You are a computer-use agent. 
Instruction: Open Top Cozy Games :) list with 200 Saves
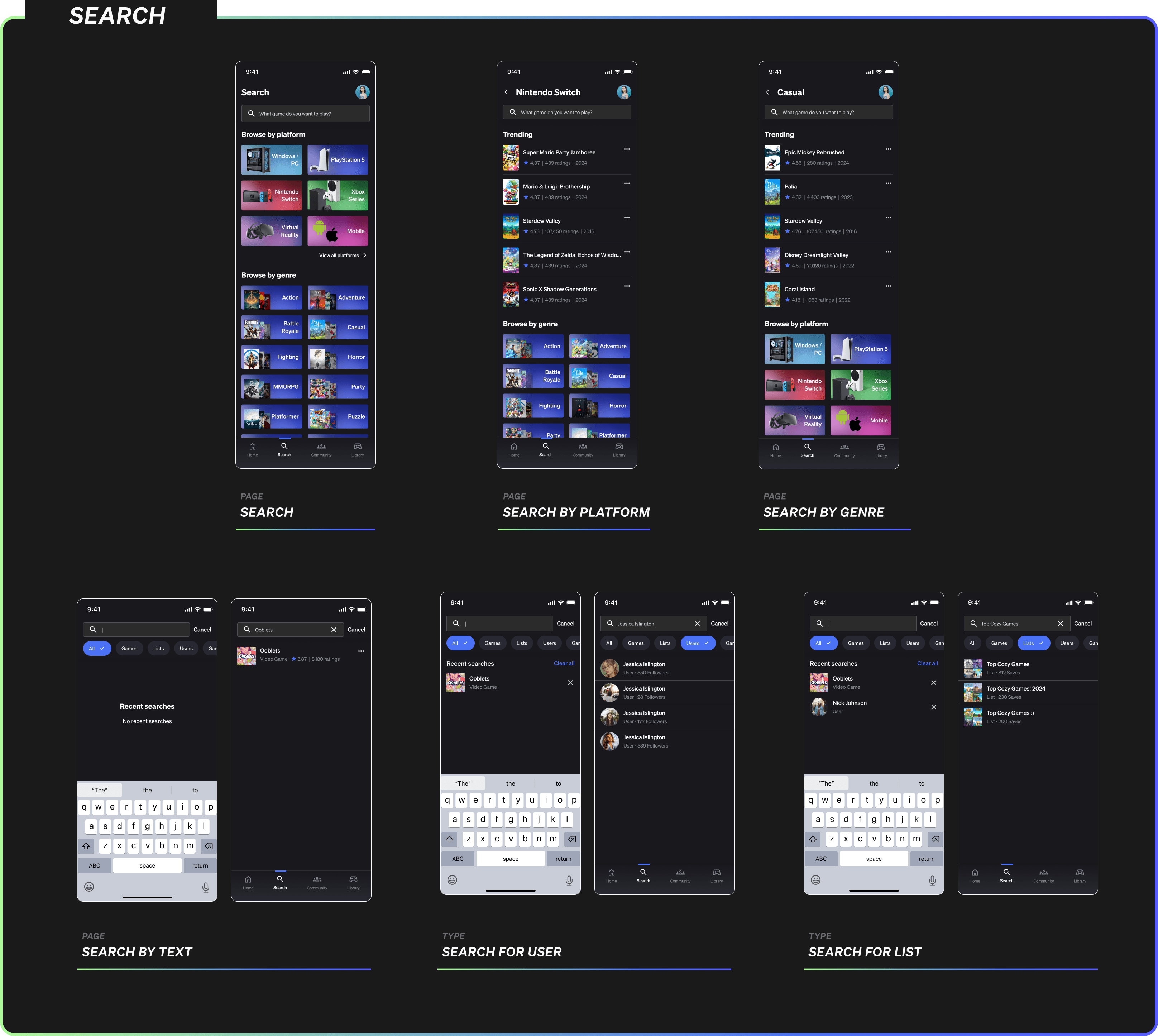click(x=1028, y=717)
